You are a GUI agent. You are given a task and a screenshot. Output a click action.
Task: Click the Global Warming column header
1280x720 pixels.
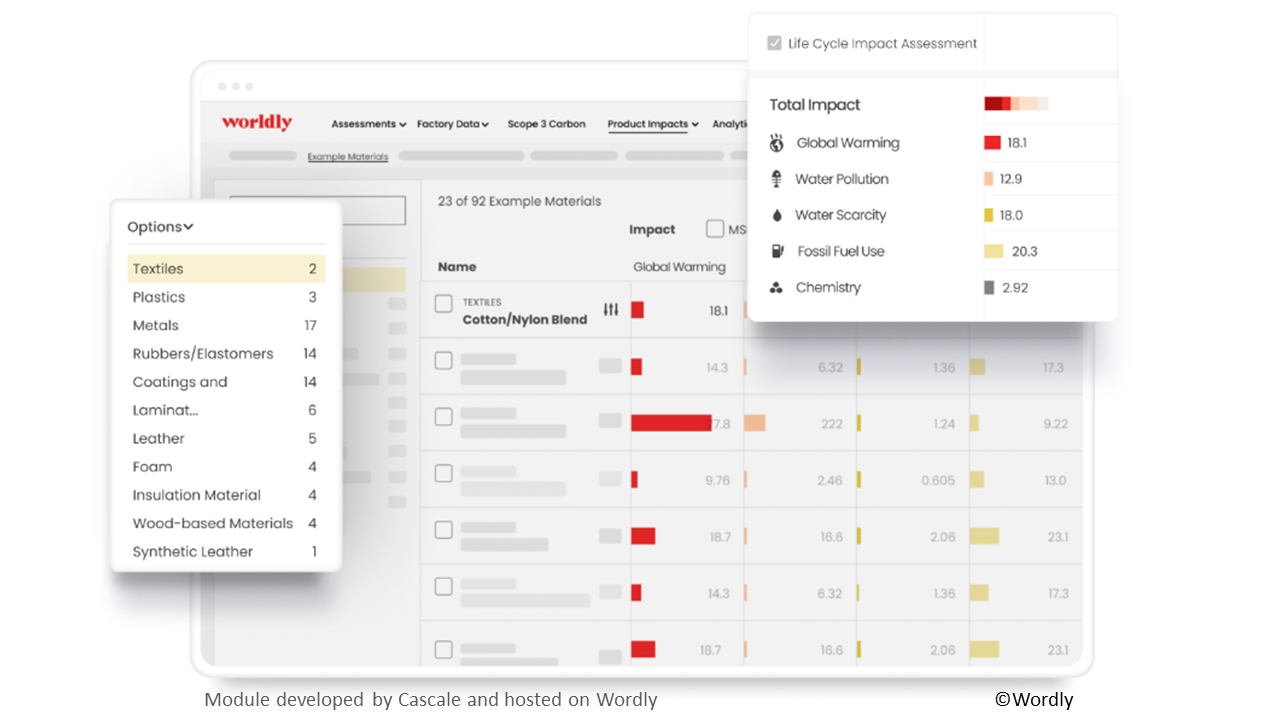tap(679, 267)
